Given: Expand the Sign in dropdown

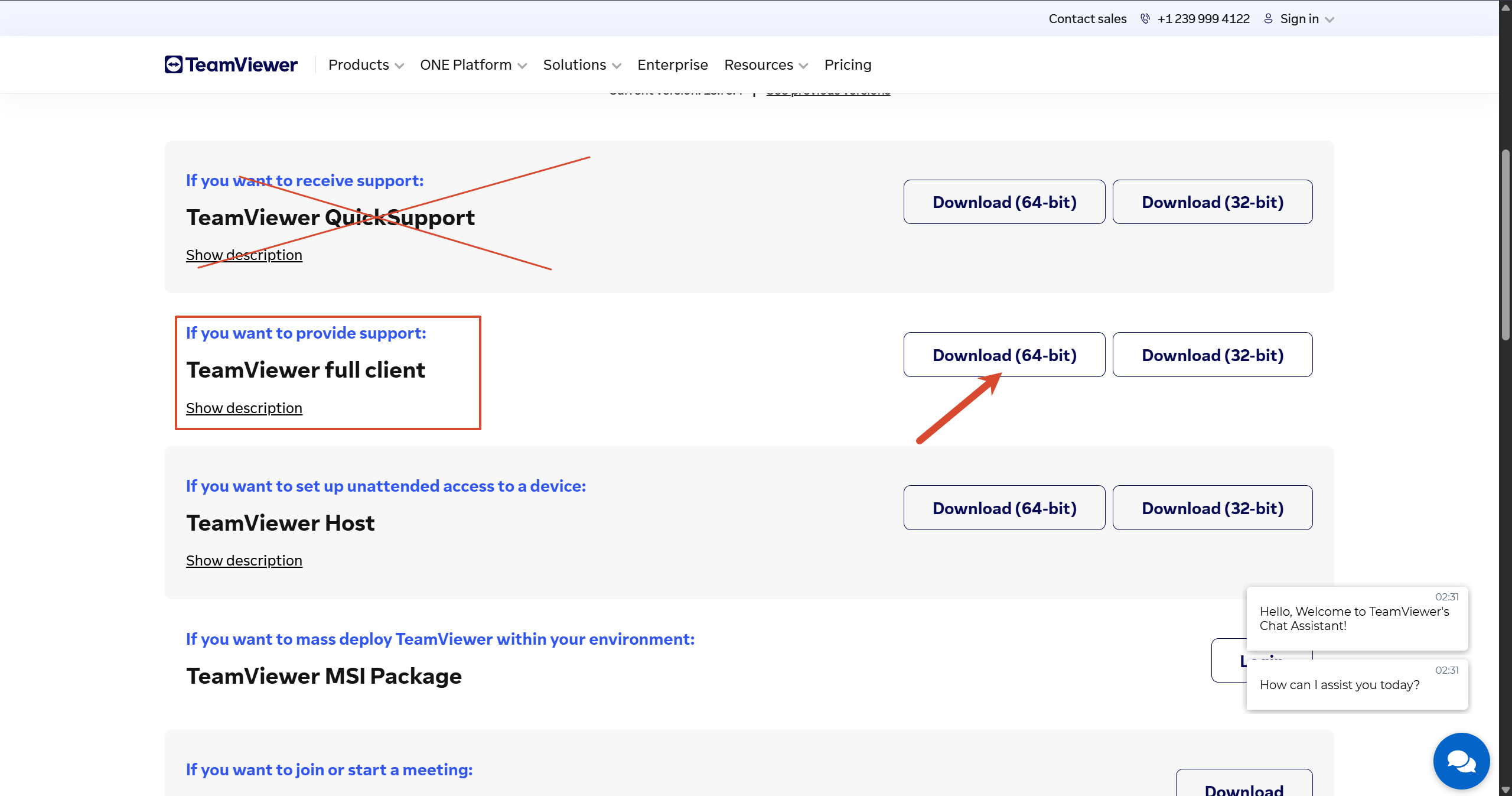Looking at the screenshot, I should pyautogui.click(x=1307, y=19).
